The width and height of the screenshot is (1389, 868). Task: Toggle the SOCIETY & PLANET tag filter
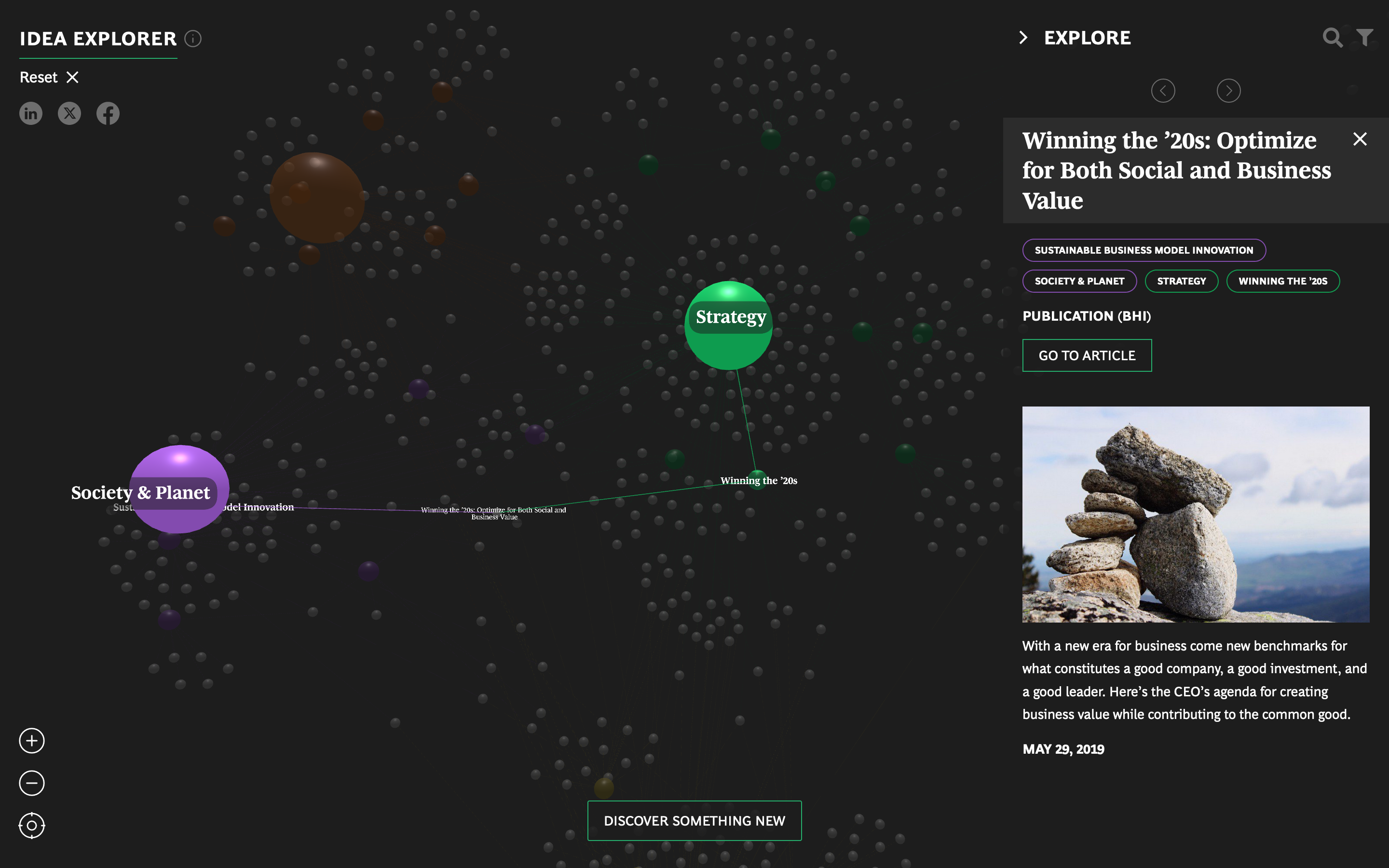(1080, 281)
